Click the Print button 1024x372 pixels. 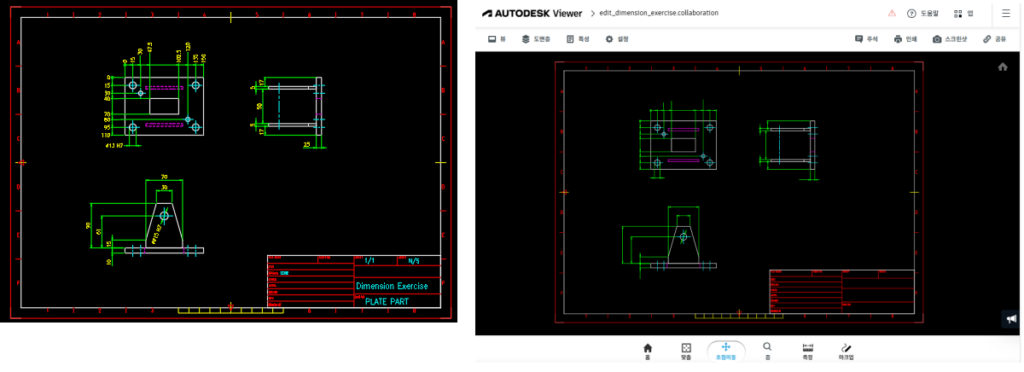905,39
